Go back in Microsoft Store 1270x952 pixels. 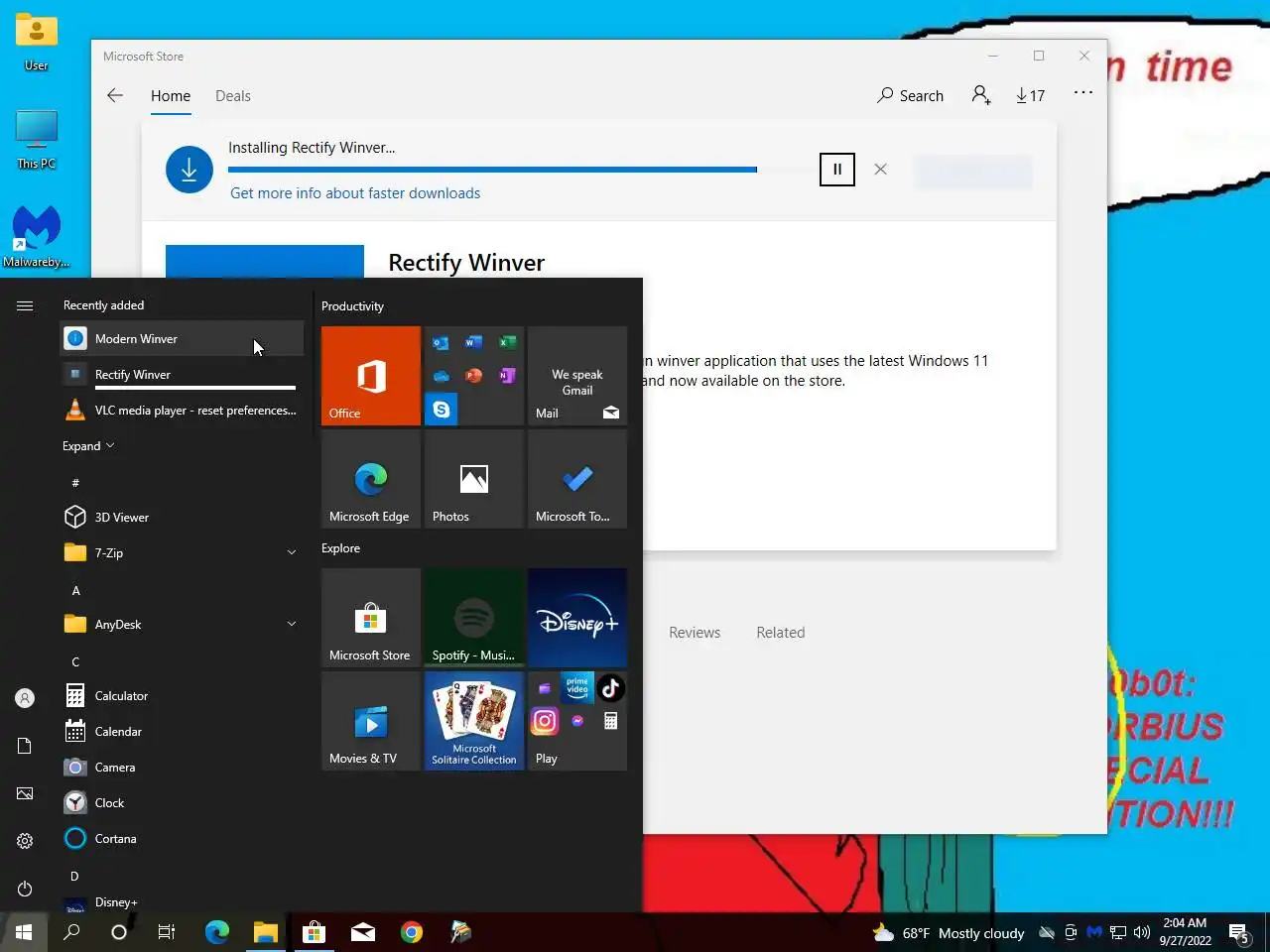pos(115,95)
